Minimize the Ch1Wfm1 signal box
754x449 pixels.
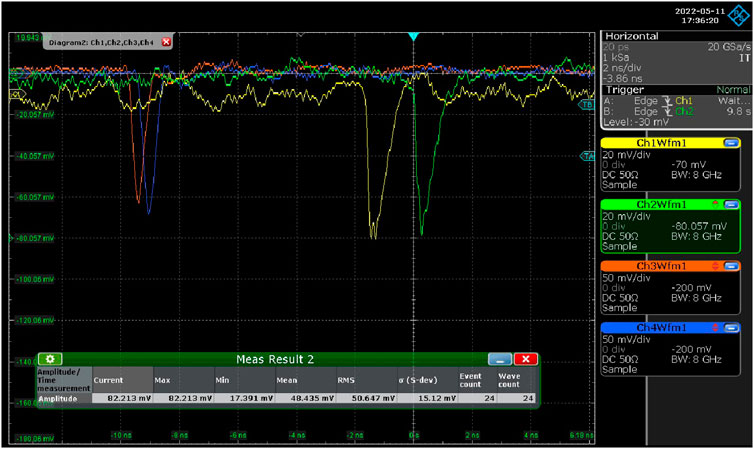click(x=731, y=143)
